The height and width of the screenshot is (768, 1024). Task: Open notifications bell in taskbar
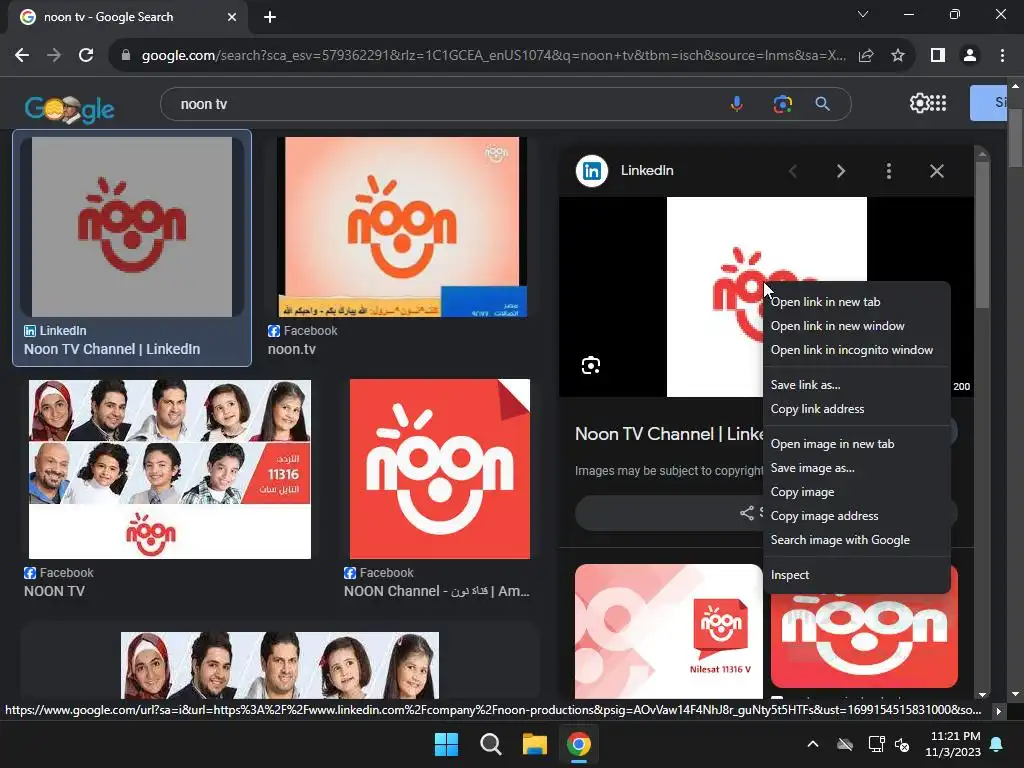coord(997,744)
